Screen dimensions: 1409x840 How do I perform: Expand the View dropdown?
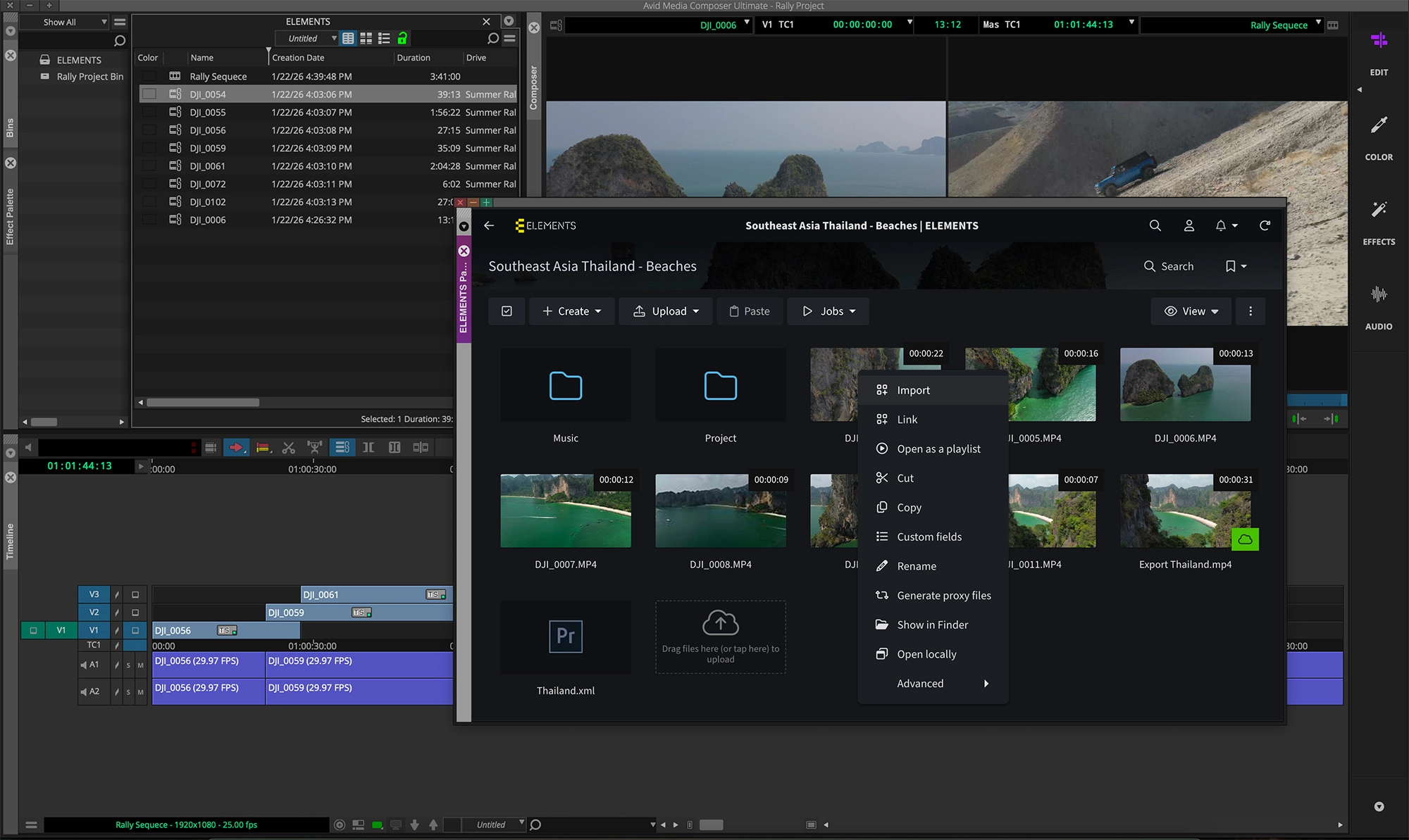(x=1191, y=311)
